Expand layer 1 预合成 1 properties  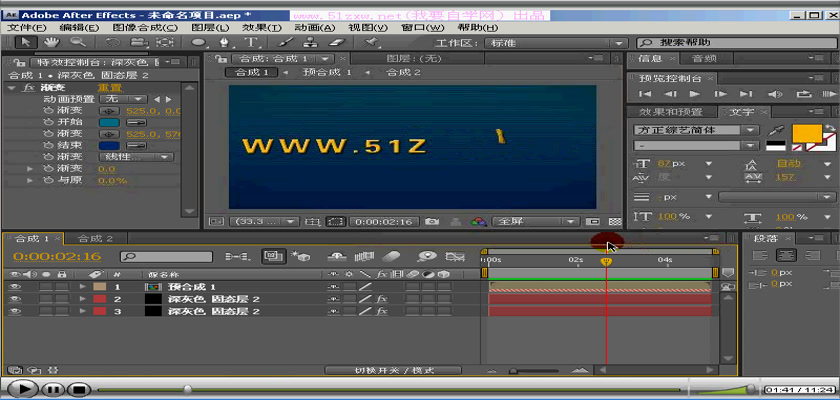82,287
